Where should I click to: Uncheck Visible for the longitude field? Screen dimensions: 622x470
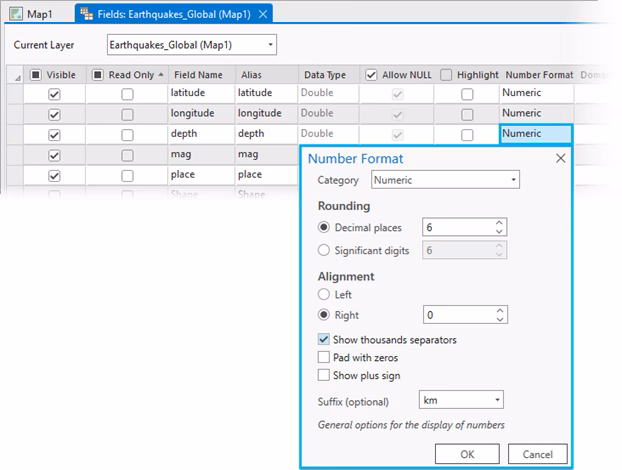[54, 115]
